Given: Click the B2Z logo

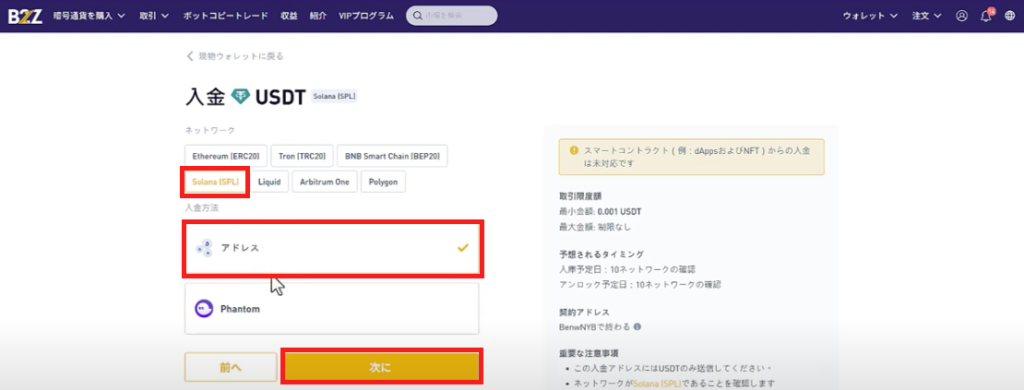Looking at the screenshot, I should click(25, 16).
